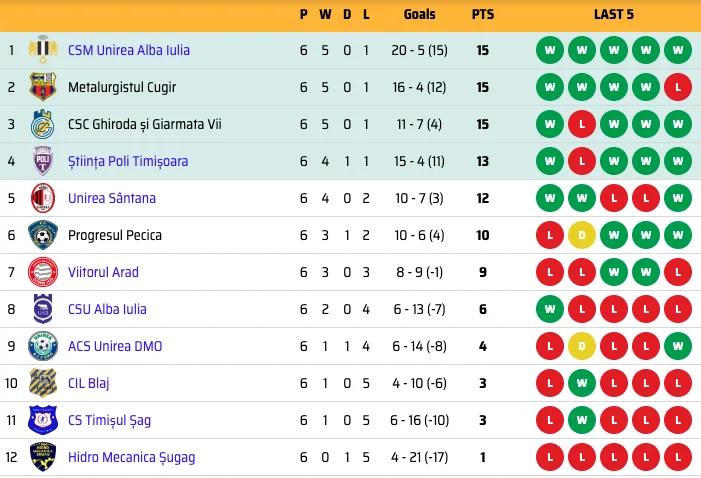701x478 pixels.
Task: Open Unirea Sântana team page
Action: pyautogui.click(x=111, y=198)
